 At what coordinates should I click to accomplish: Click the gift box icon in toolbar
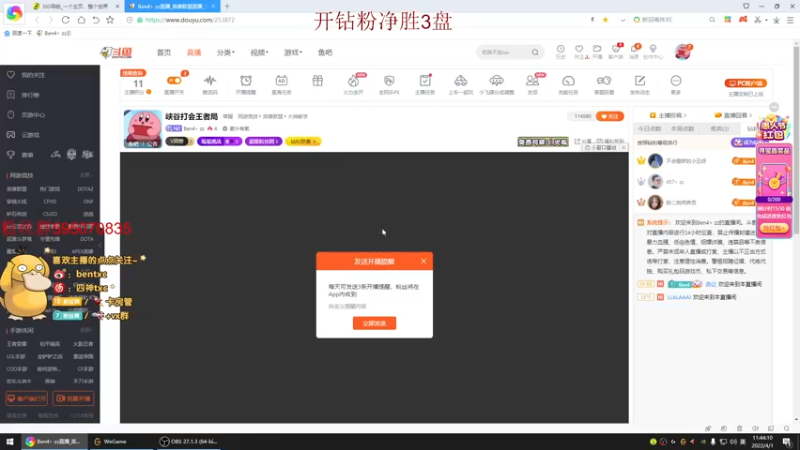point(317,81)
